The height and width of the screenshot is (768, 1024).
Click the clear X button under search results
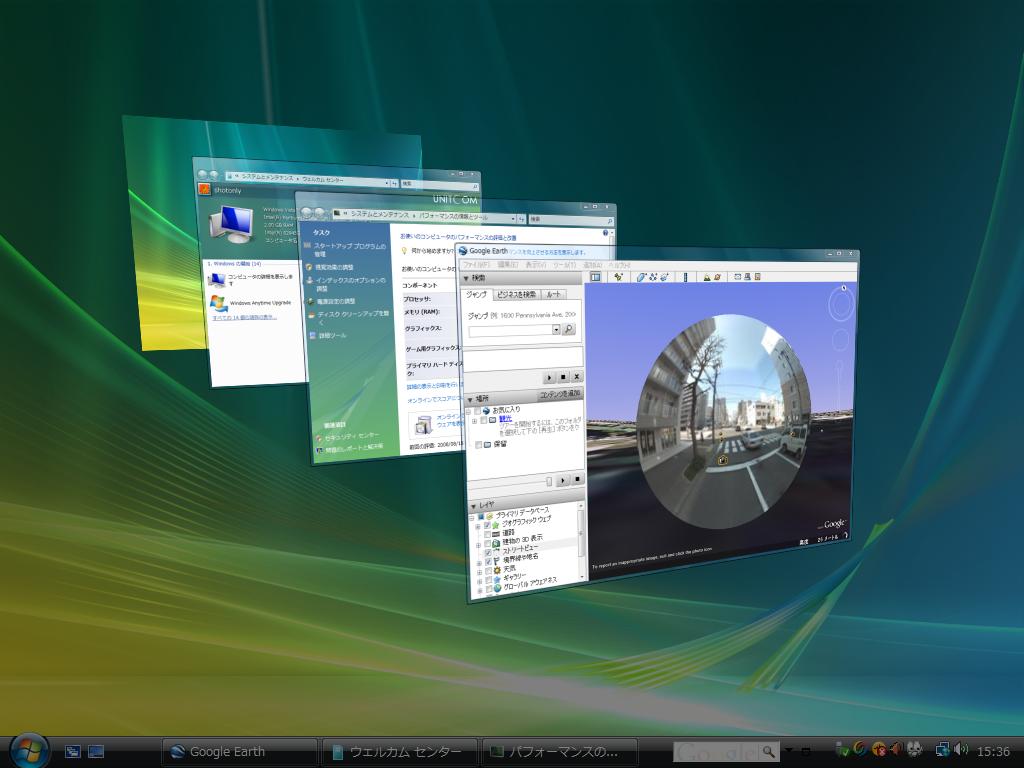coord(577,377)
